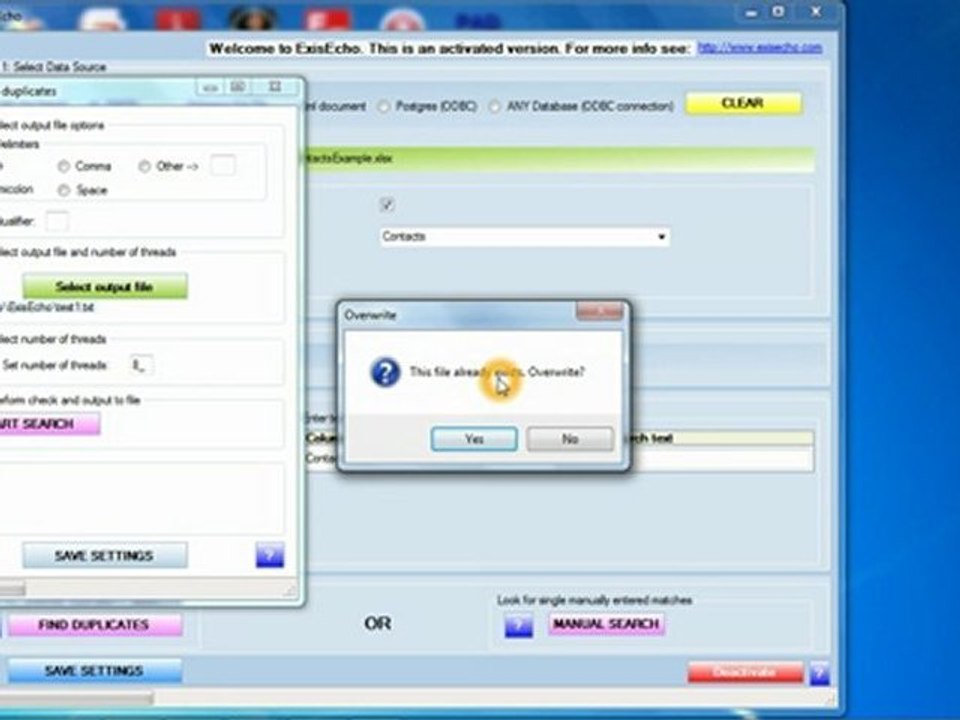The height and width of the screenshot is (720, 960).
Task: Click the red Deactivate button
Action: coord(745,672)
